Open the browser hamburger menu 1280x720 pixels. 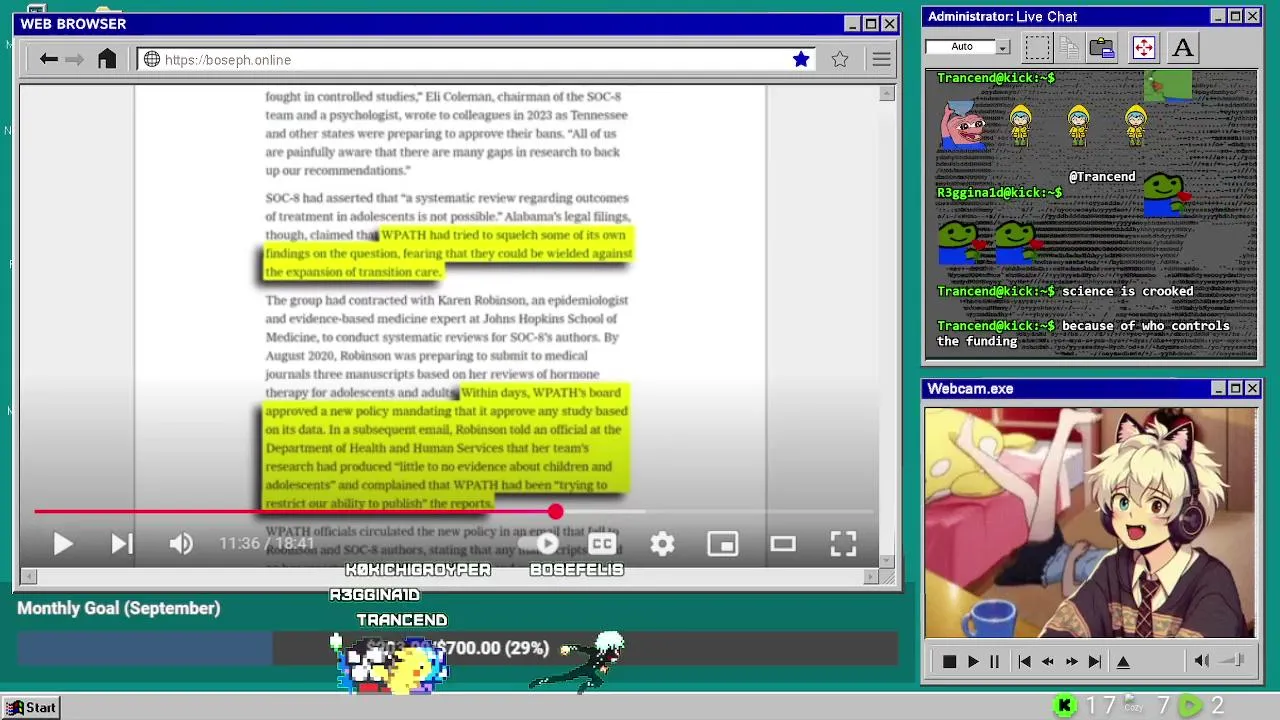(881, 60)
